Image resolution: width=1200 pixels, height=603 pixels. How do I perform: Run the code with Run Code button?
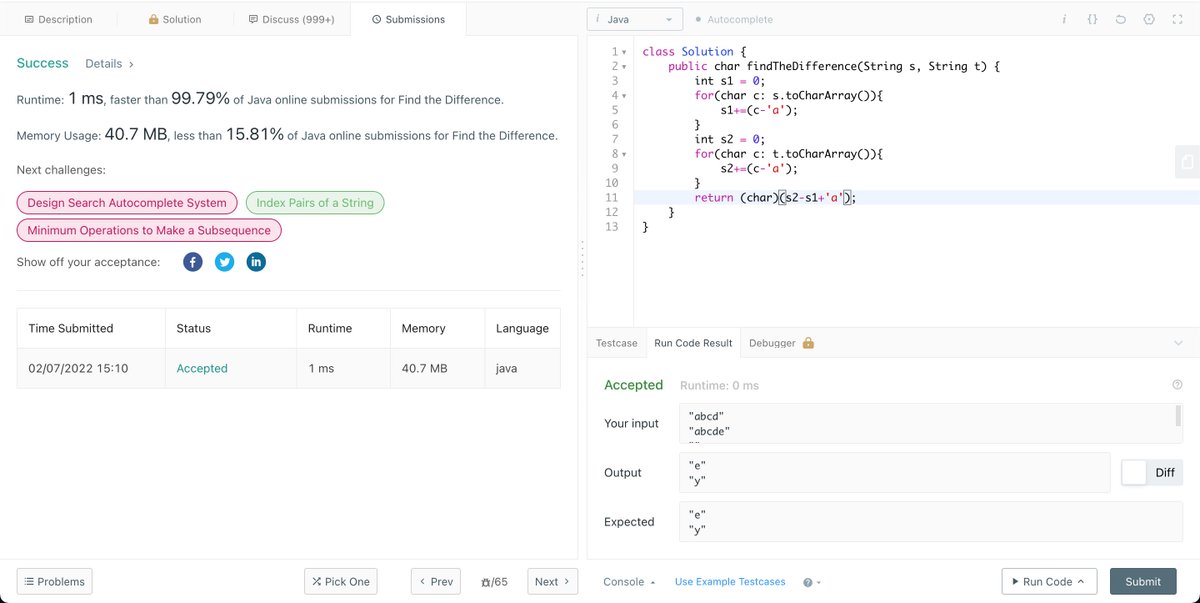[x=1049, y=581]
